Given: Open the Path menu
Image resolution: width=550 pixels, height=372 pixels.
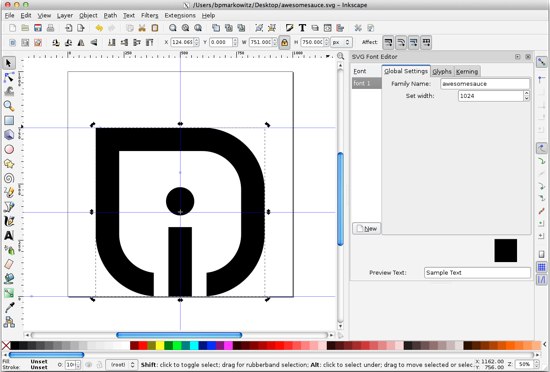Looking at the screenshot, I should coord(110,15).
